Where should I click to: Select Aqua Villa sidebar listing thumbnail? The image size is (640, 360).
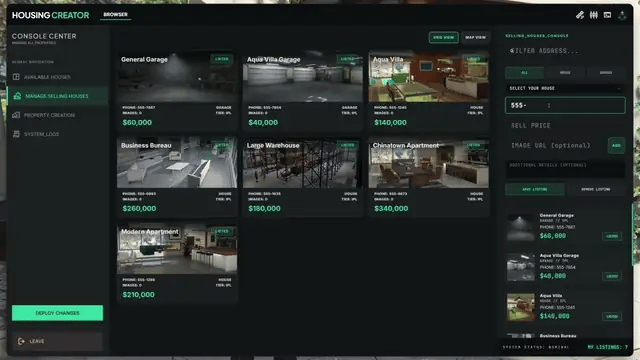(520, 307)
